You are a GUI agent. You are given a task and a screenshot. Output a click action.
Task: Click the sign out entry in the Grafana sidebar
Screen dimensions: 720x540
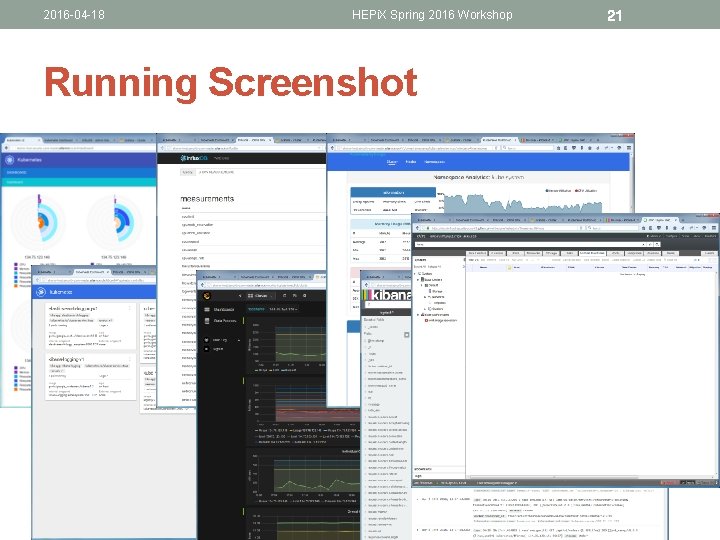pyautogui.click(x=214, y=349)
